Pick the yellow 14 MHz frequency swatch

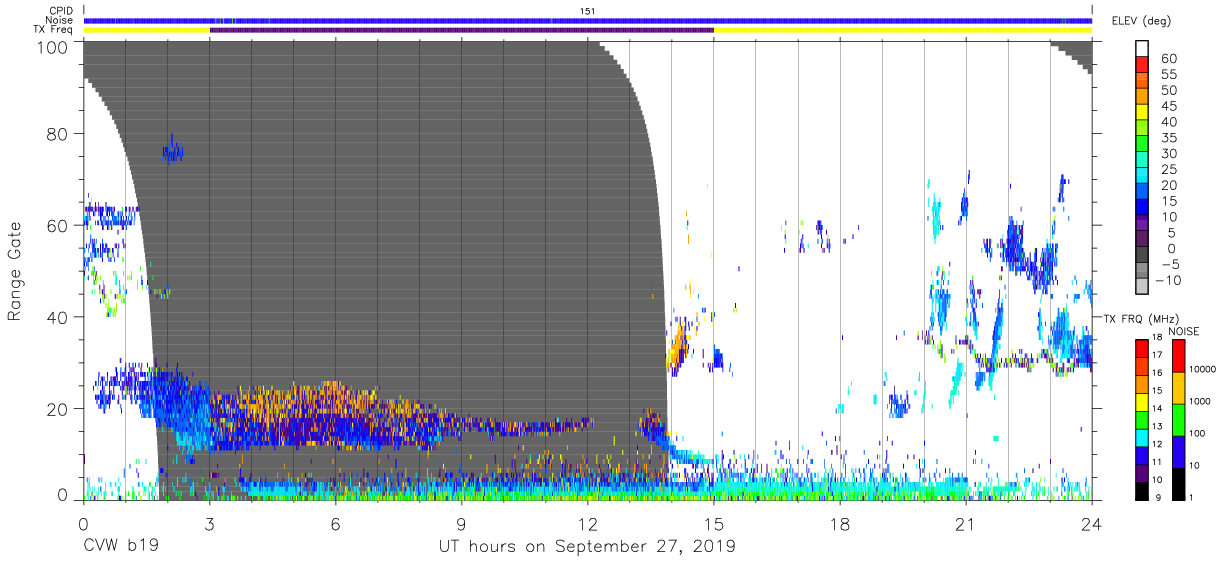point(1144,401)
